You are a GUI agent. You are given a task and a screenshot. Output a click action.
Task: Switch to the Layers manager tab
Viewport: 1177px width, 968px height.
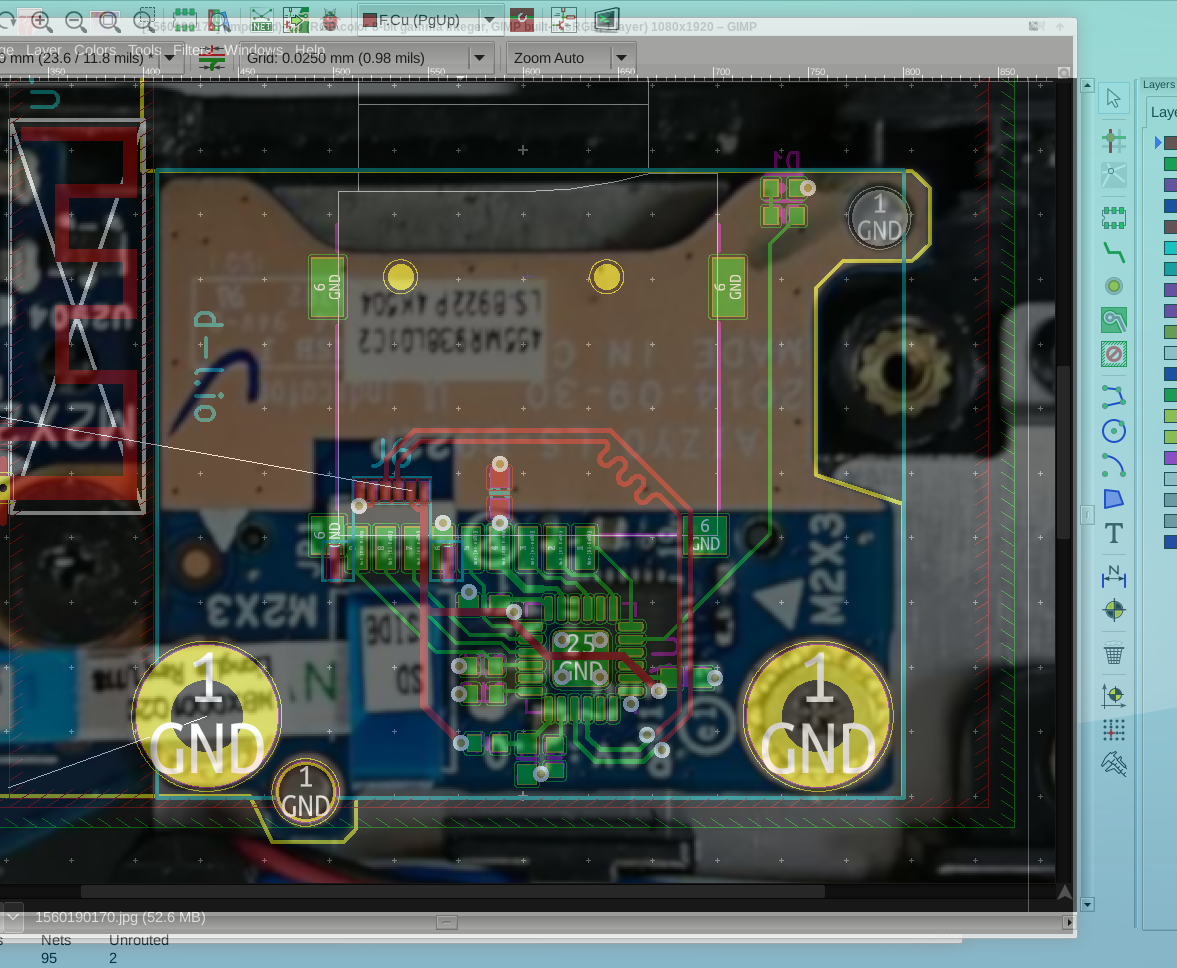pos(1163,113)
